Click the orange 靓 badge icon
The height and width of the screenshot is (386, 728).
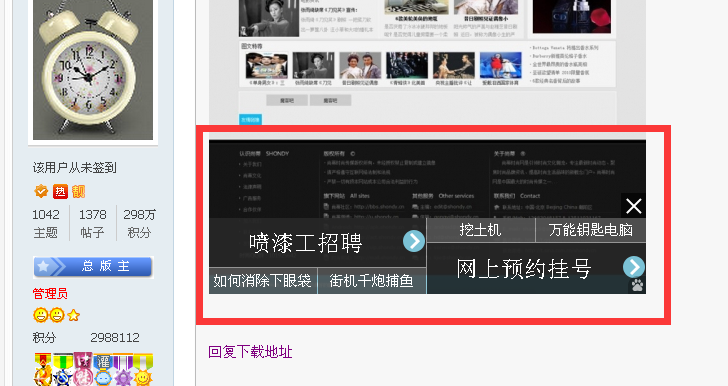click(78, 191)
